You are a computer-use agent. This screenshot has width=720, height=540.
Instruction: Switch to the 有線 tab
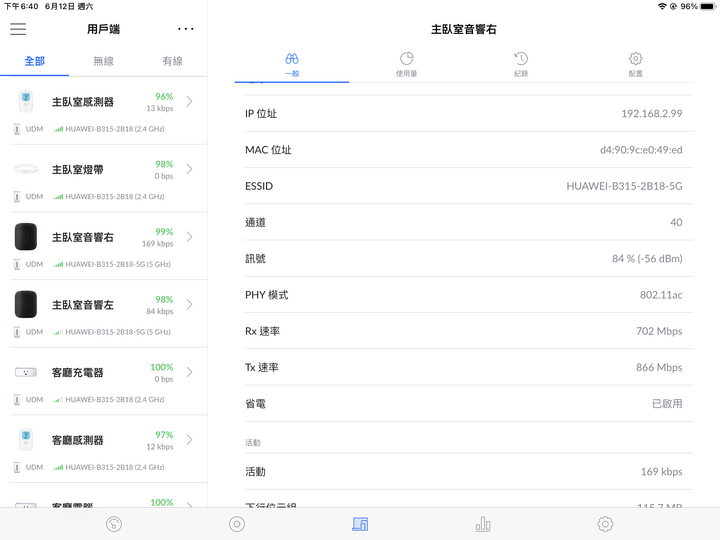(172, 61)
